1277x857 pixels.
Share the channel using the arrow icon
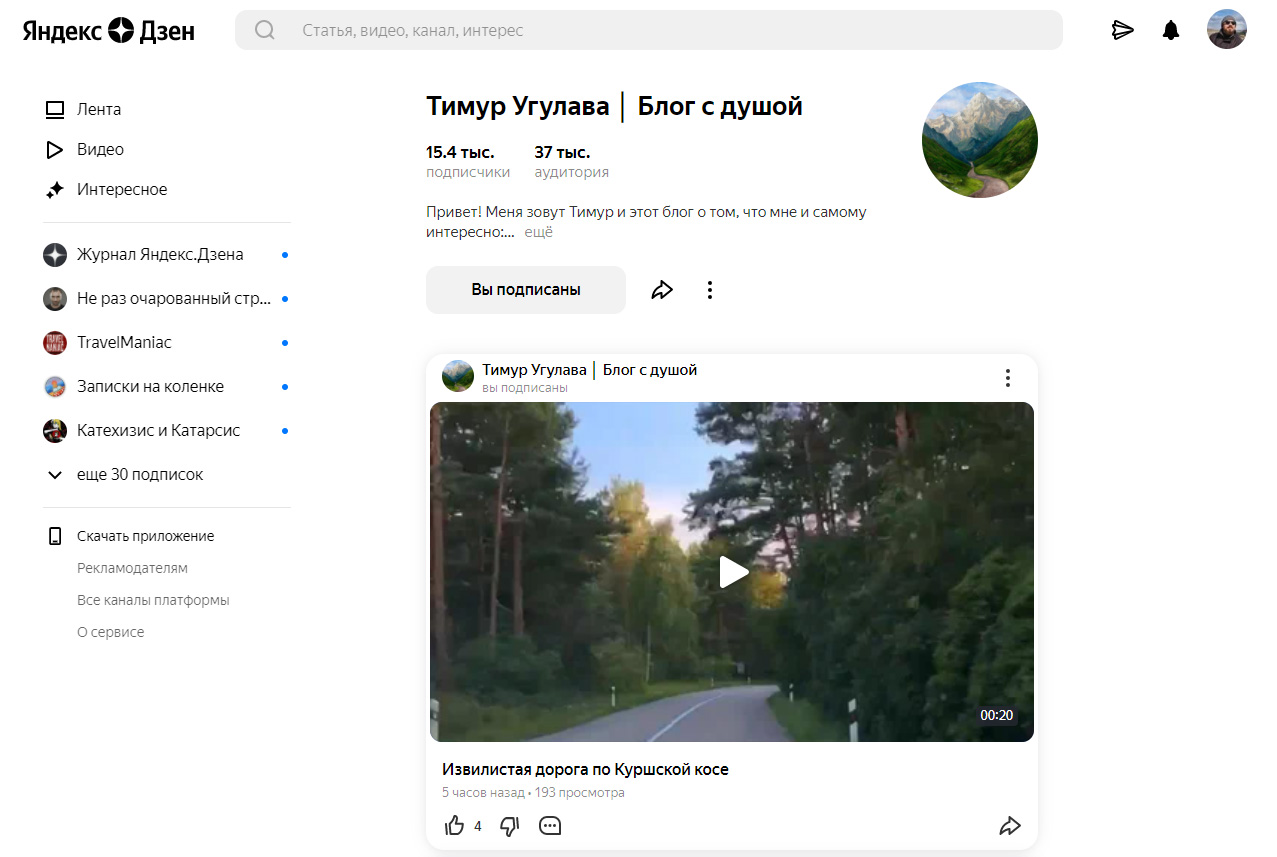pos(662,290)
